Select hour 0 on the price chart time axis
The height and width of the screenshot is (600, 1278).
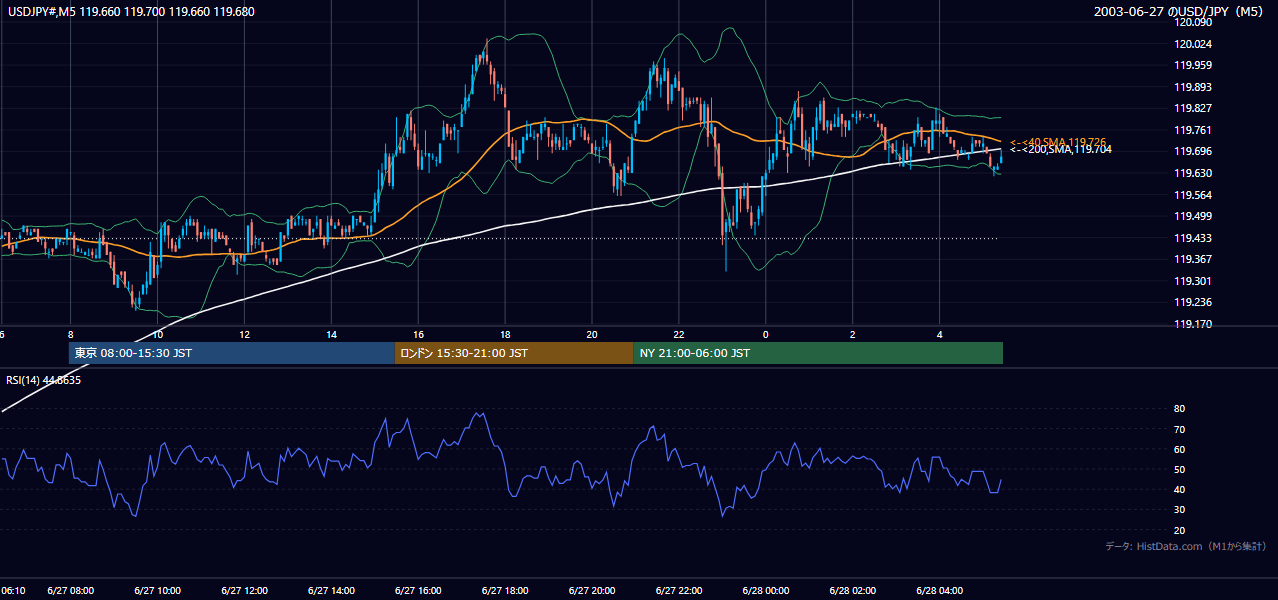[x=766, y=334]
